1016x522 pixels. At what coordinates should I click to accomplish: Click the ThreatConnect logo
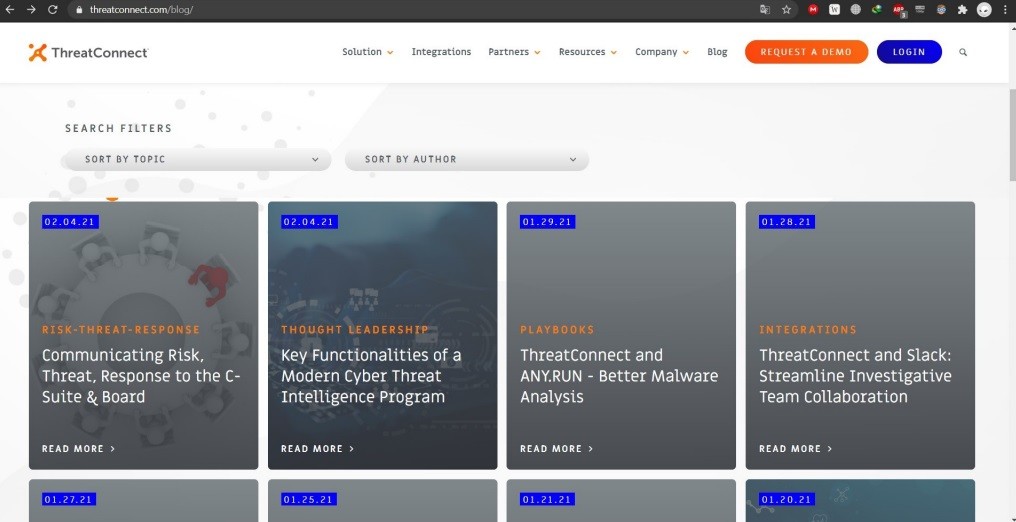[x=88, y=52]
